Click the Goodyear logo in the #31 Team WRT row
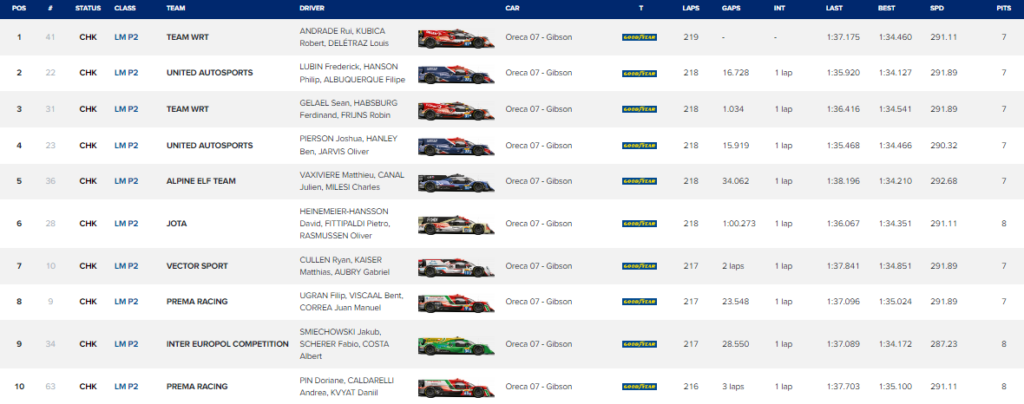The height and width of the screenshot is (404, 1024). coord(639,109)
